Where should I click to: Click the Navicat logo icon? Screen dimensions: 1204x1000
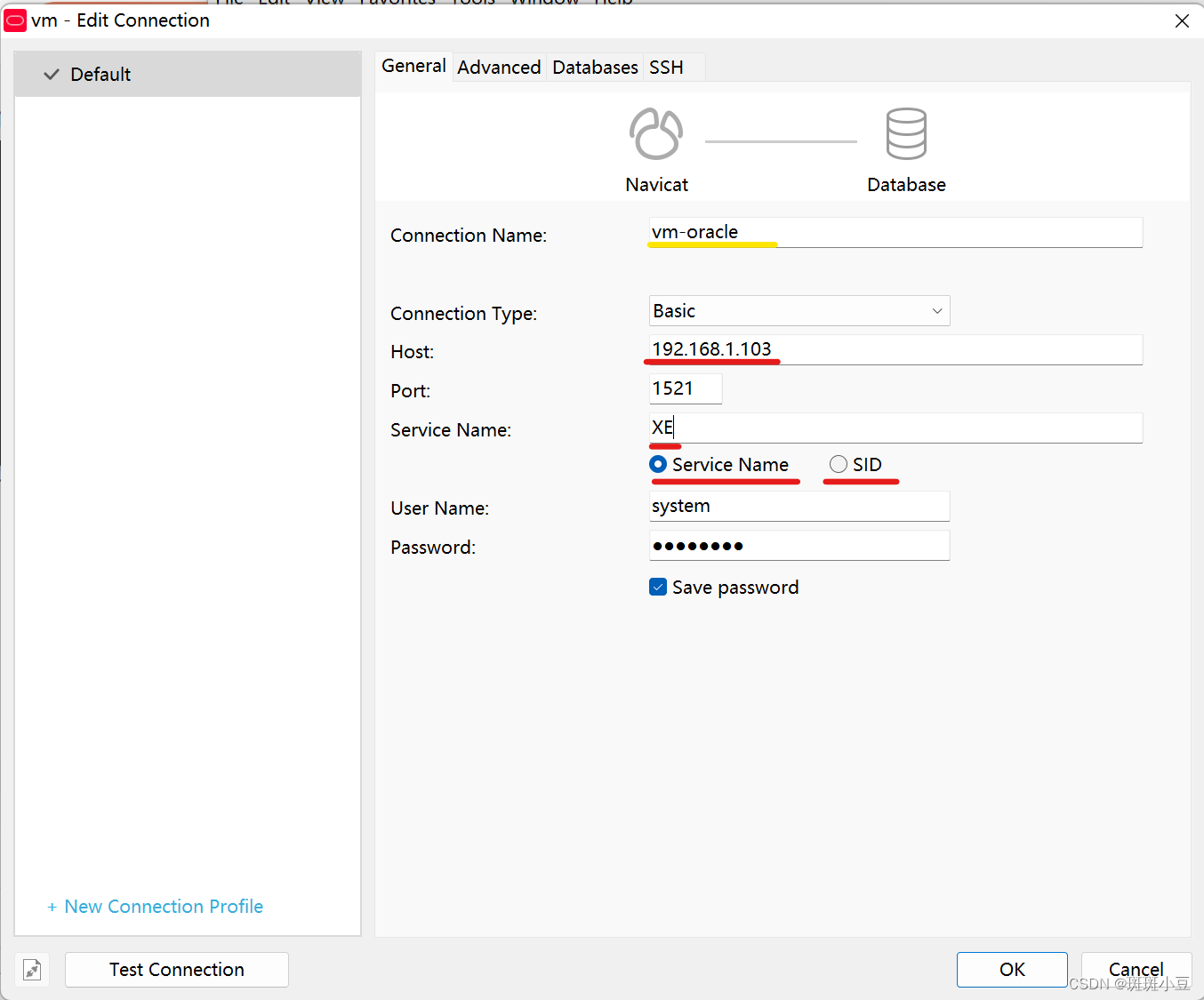(656, 133)
